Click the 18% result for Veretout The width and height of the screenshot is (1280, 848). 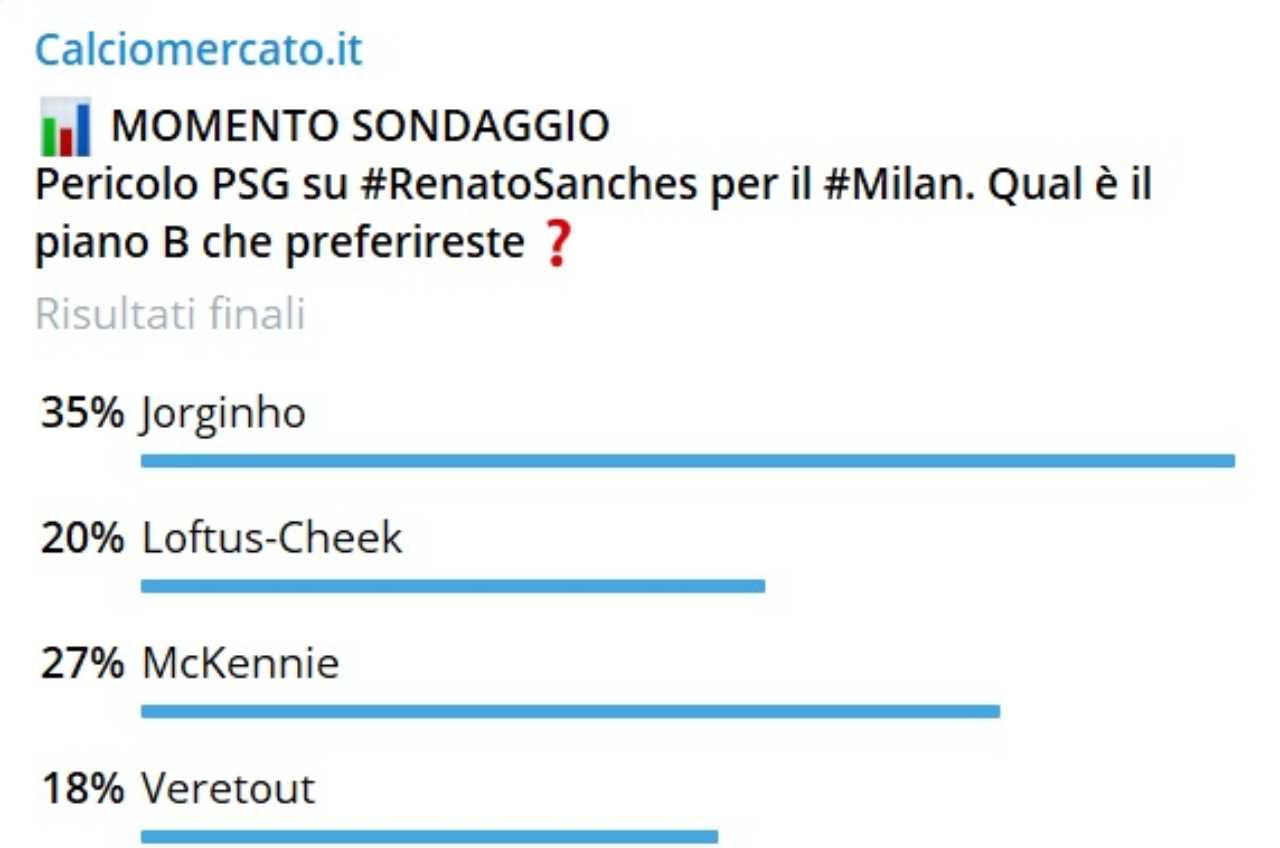(x=82, y=788)
